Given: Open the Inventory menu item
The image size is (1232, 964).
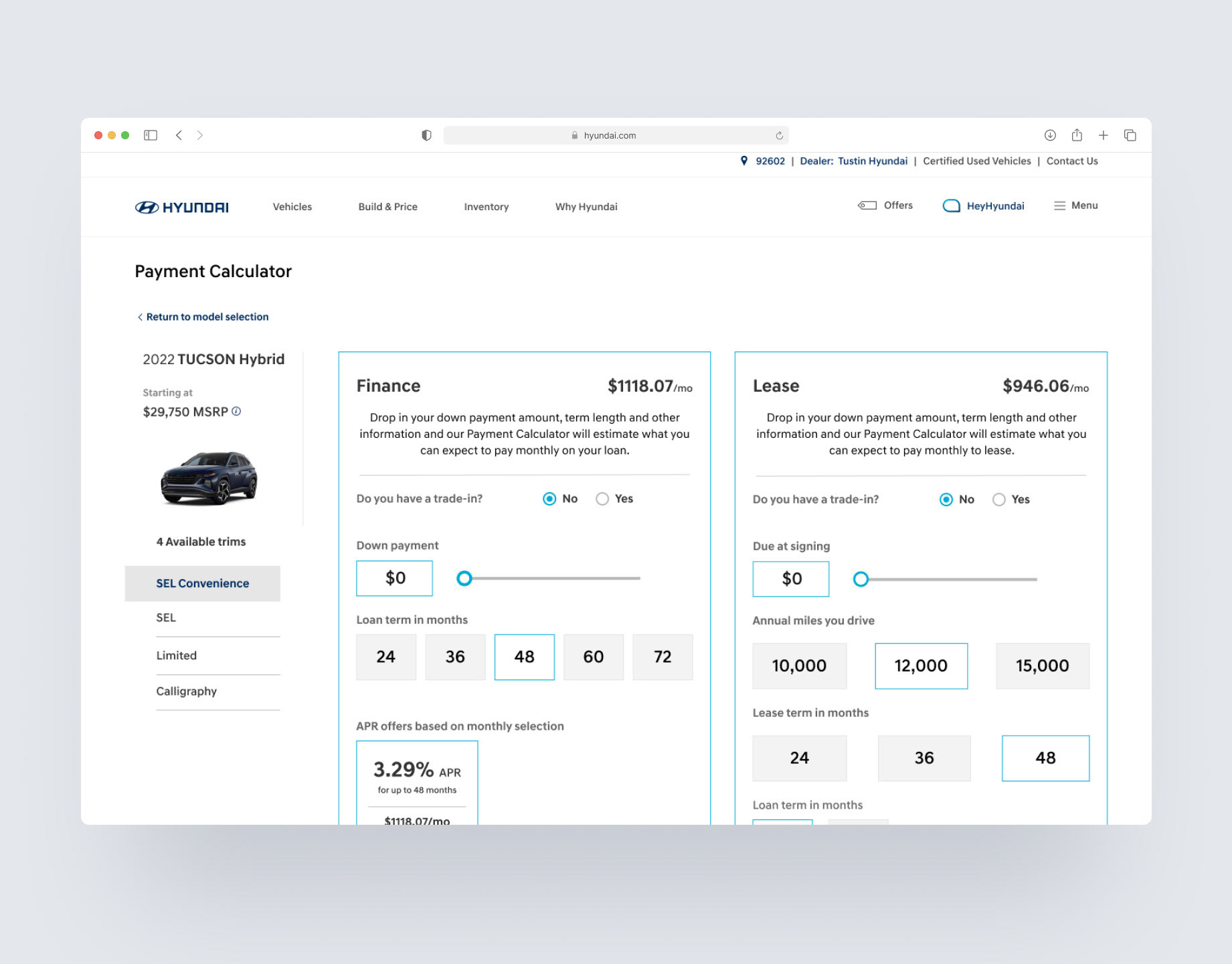Looking at the screenshot, I should coord(487,207).
